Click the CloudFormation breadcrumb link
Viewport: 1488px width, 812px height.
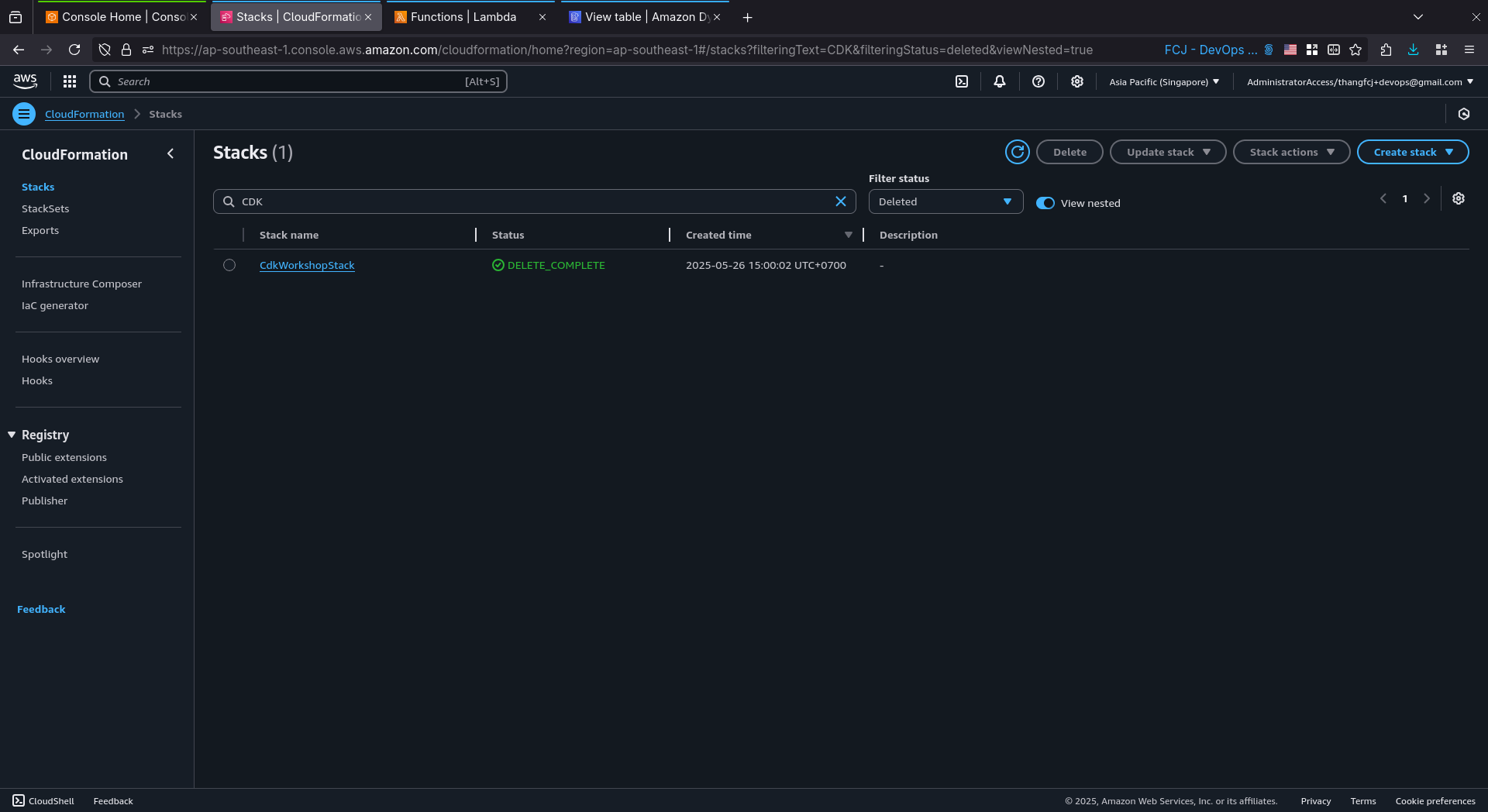coord(84,114)
